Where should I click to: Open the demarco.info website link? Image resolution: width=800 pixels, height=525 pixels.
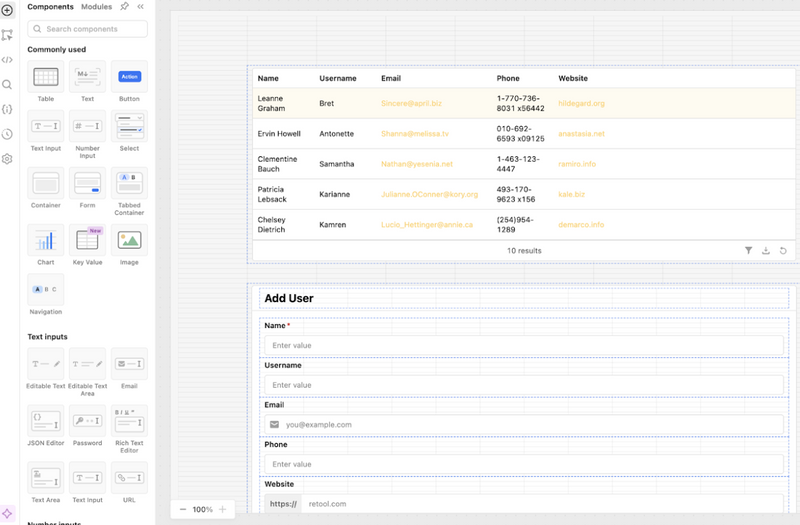coord(581,224)
